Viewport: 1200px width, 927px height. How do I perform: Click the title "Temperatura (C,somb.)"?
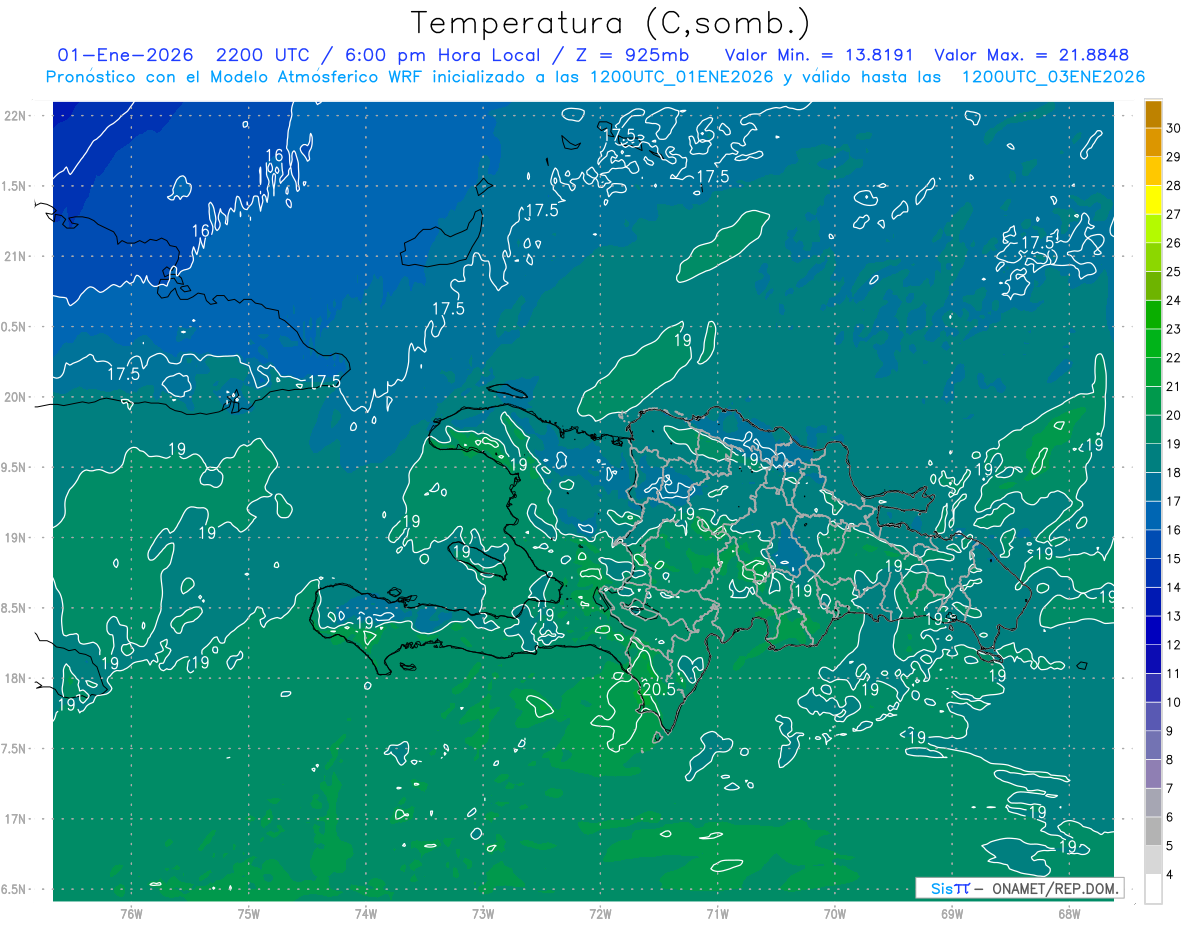click(611, 23)
